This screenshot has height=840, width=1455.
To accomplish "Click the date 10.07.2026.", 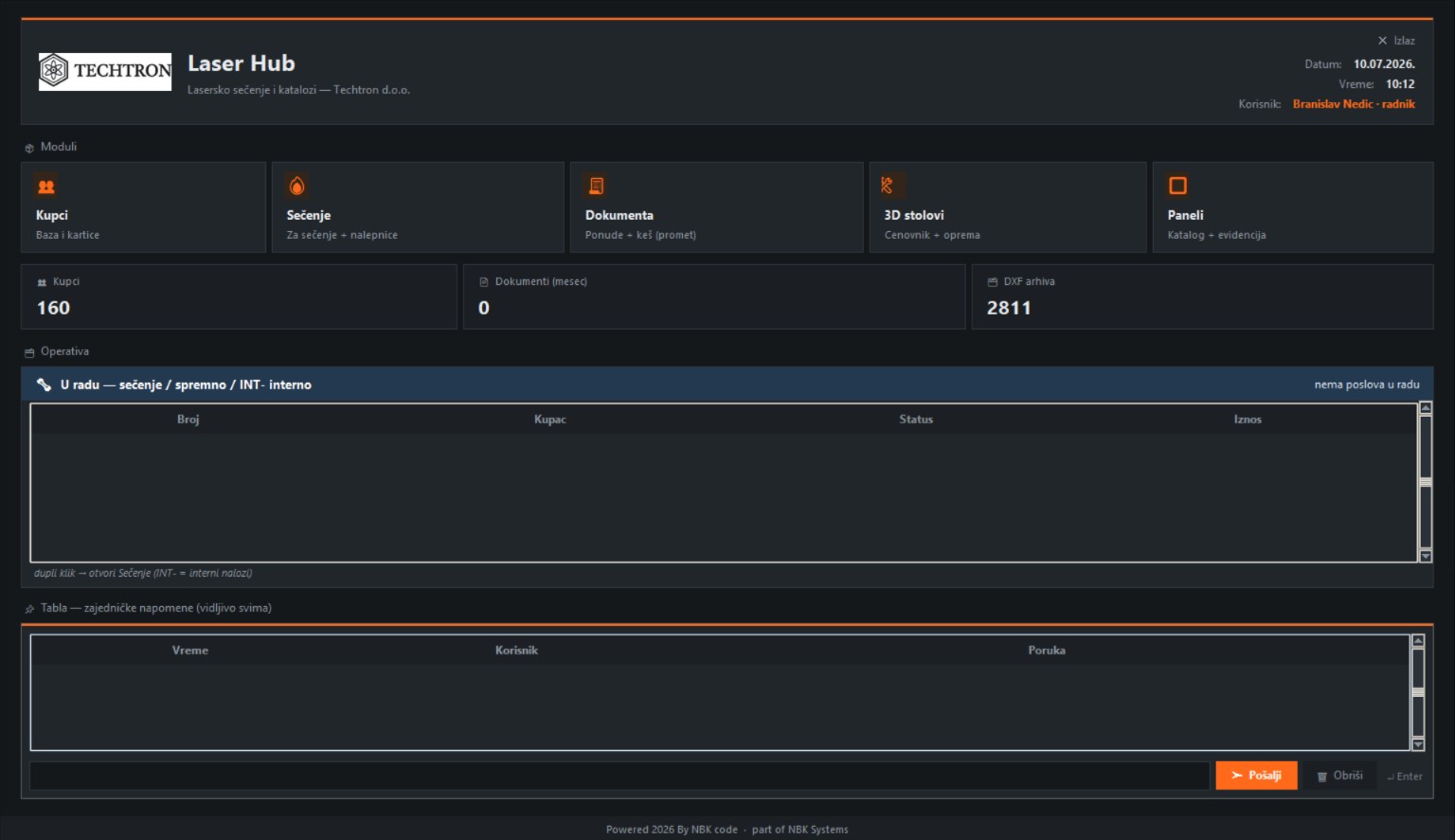I will 1384,64.
